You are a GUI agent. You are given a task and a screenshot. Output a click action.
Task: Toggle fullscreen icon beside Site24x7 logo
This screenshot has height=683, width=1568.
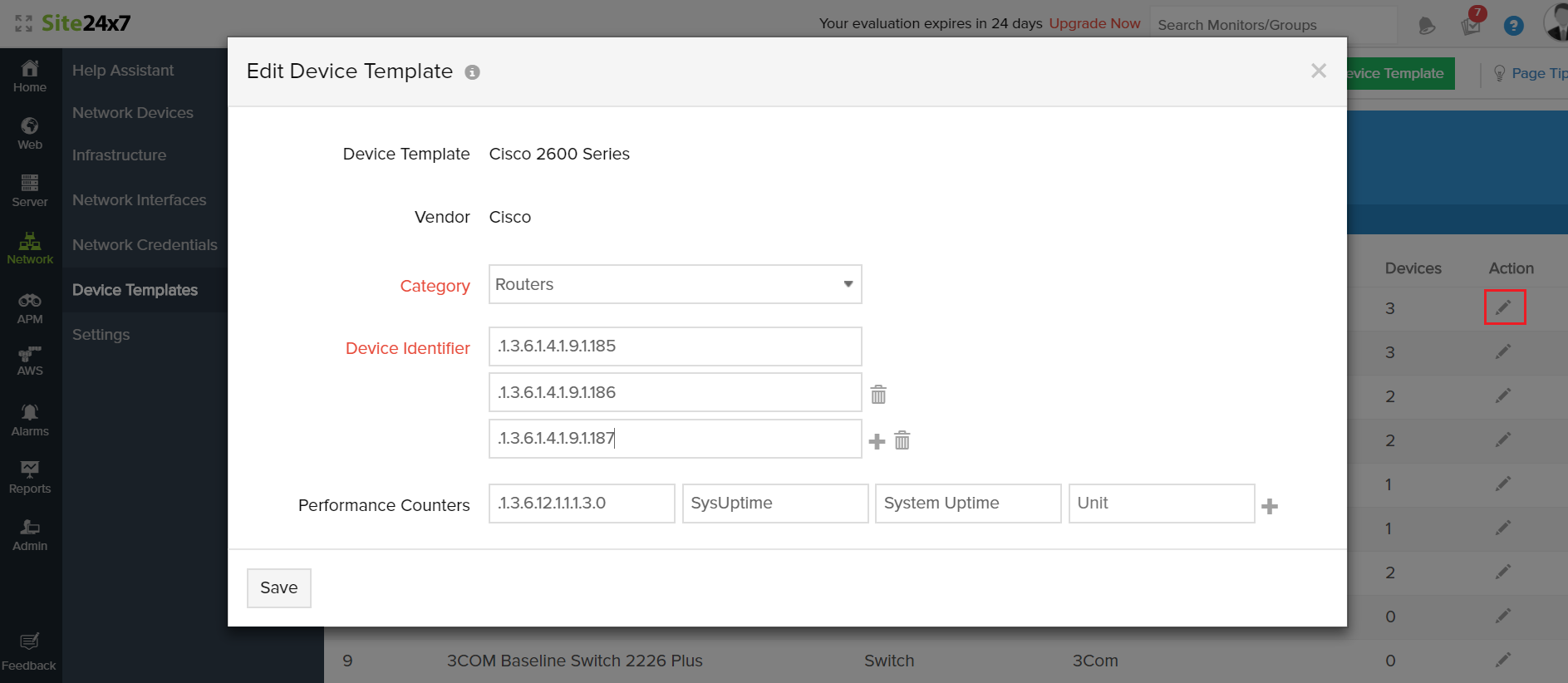23,23
